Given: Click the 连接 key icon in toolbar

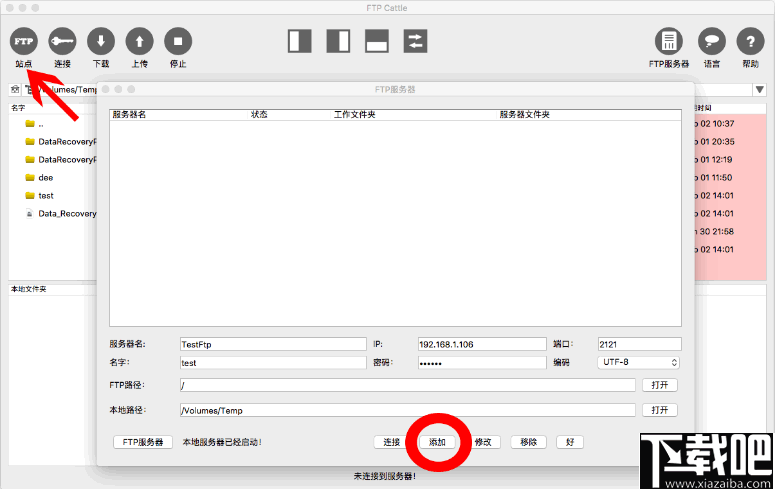Looking at the screenshot, I should tap(62, 41).
